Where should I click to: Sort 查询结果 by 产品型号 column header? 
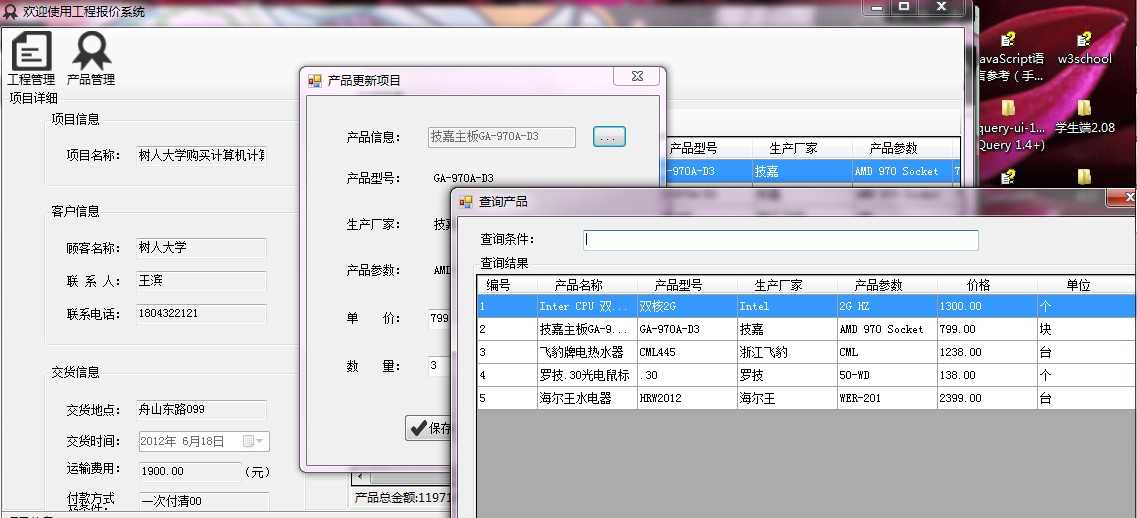[687, 285]
